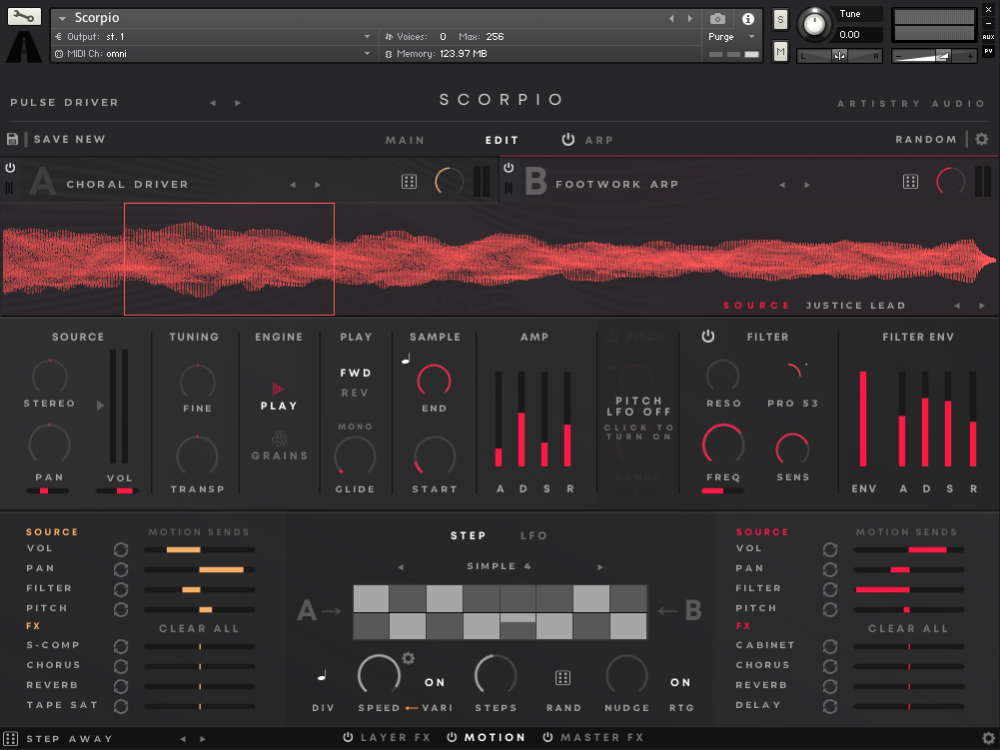
Task: Click the floppy disk save icon
Action: pos(13,139)
